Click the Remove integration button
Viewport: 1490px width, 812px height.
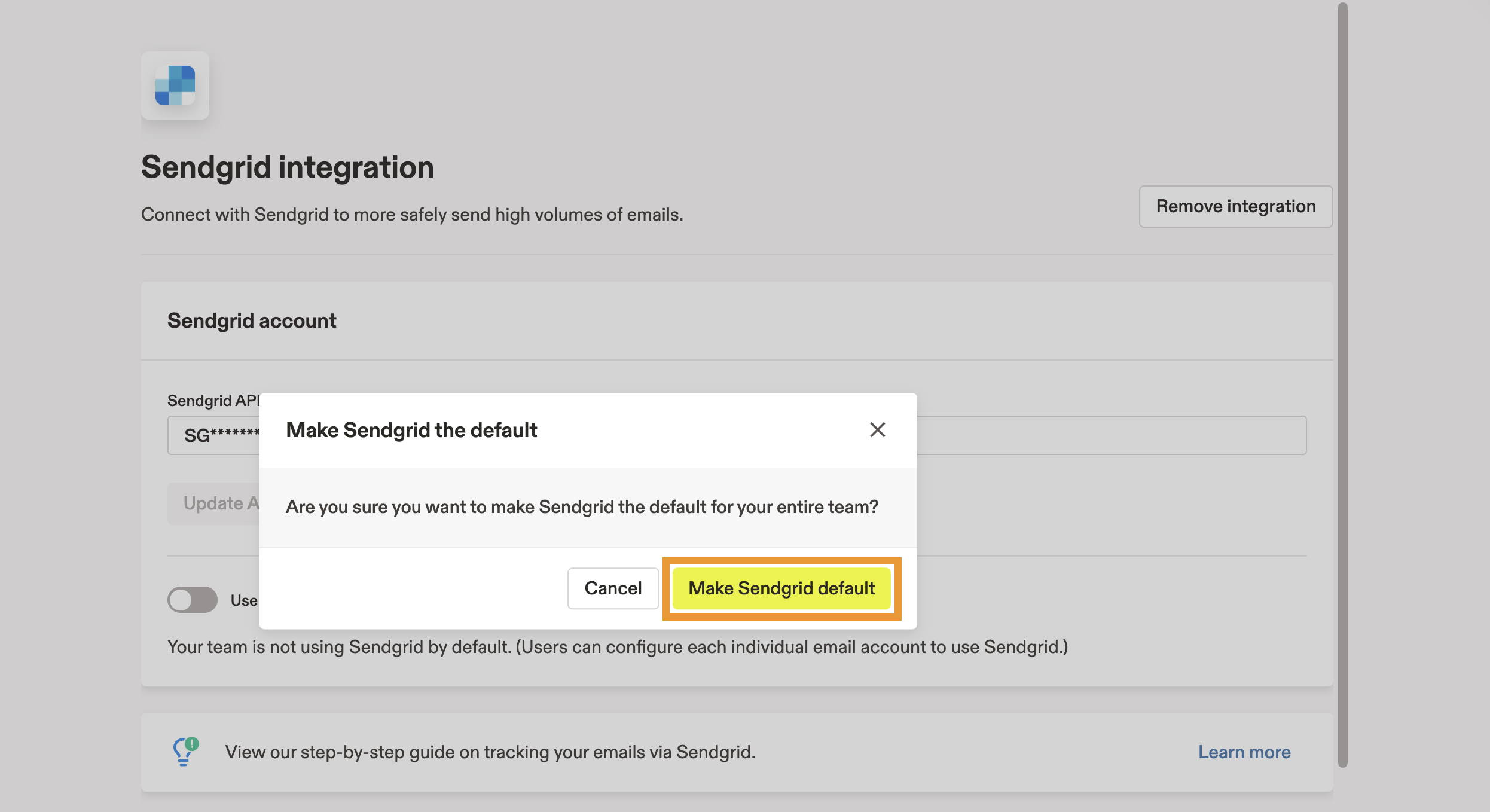(x=1235, y=206)
